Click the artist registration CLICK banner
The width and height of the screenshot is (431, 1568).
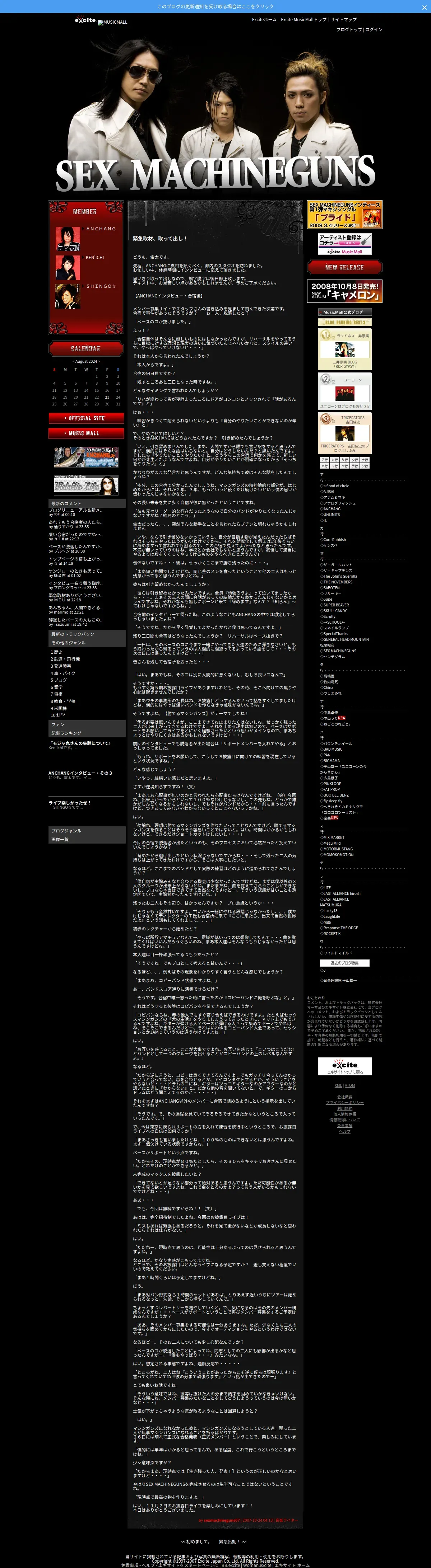click(344, 244)
